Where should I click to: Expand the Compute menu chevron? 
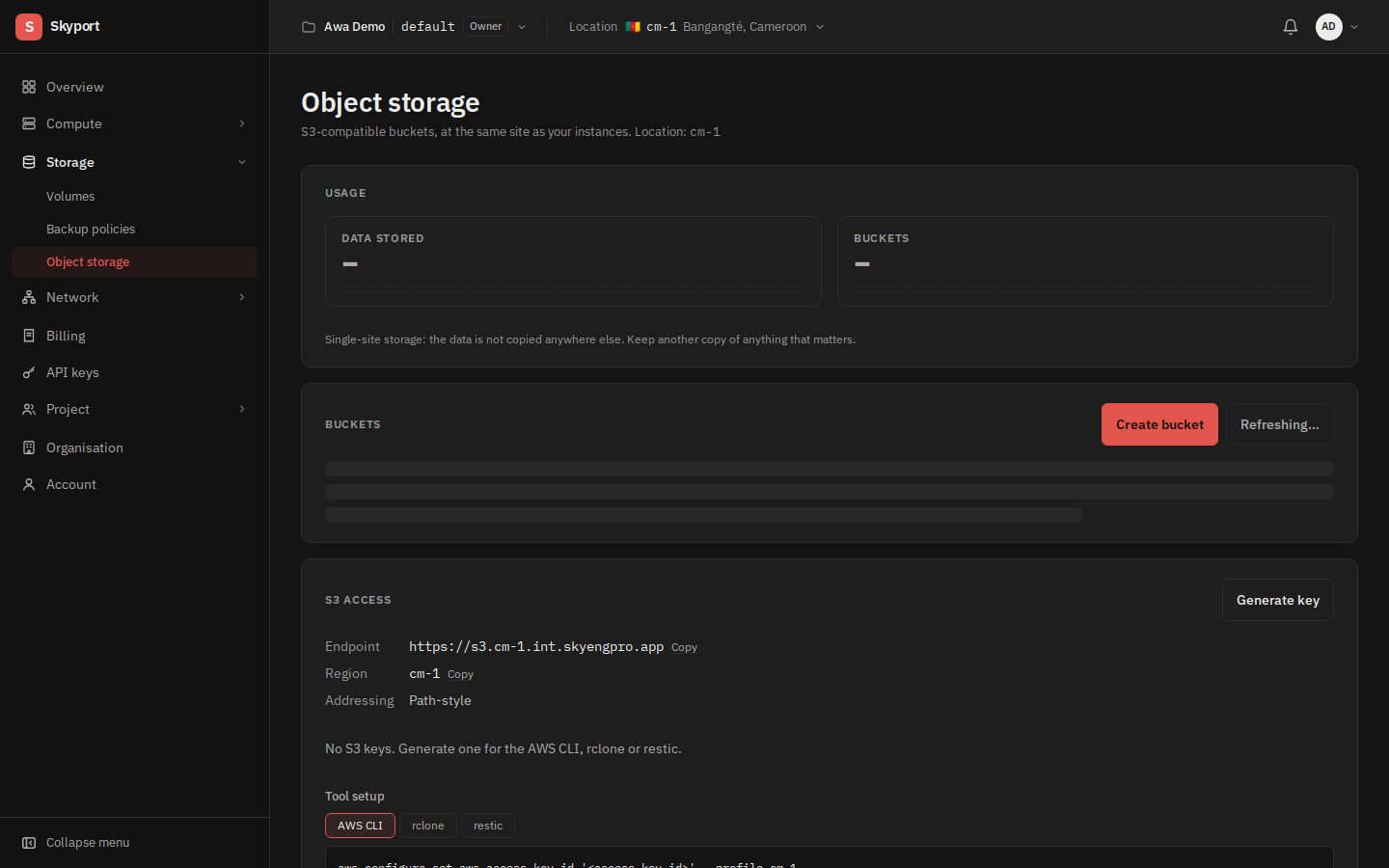tap(242, 123)
